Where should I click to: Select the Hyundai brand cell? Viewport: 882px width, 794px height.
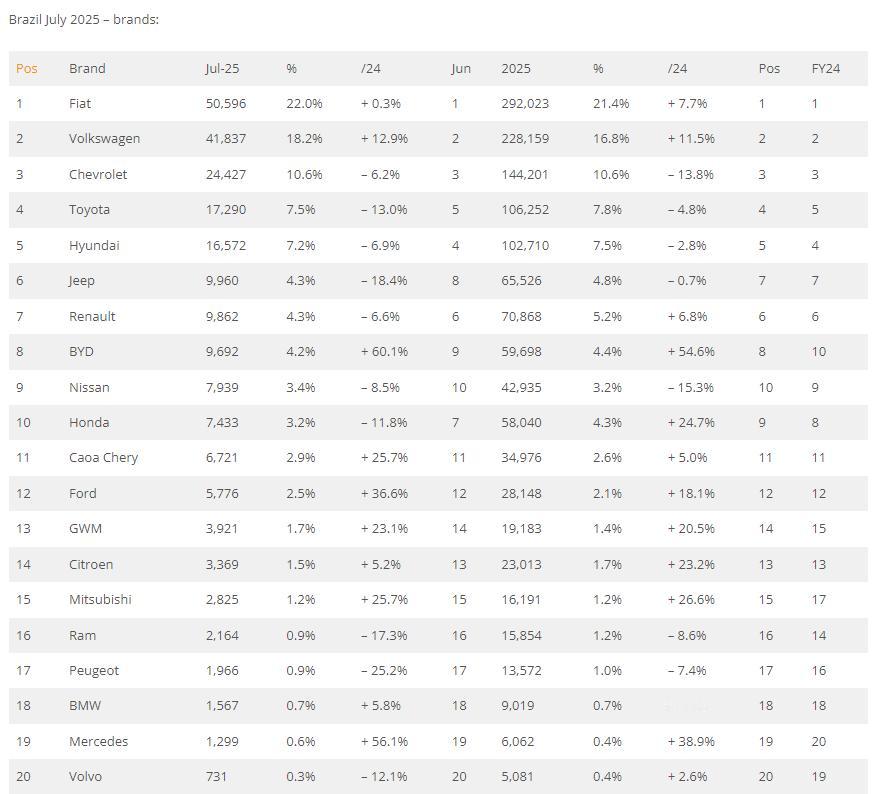(x=94, y=246)
